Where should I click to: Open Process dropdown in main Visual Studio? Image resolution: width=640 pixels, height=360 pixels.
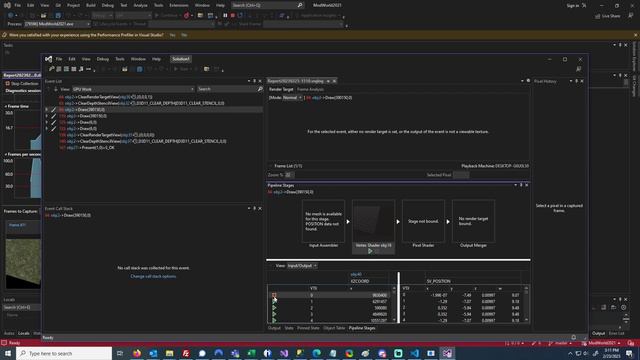click(57, 24)
